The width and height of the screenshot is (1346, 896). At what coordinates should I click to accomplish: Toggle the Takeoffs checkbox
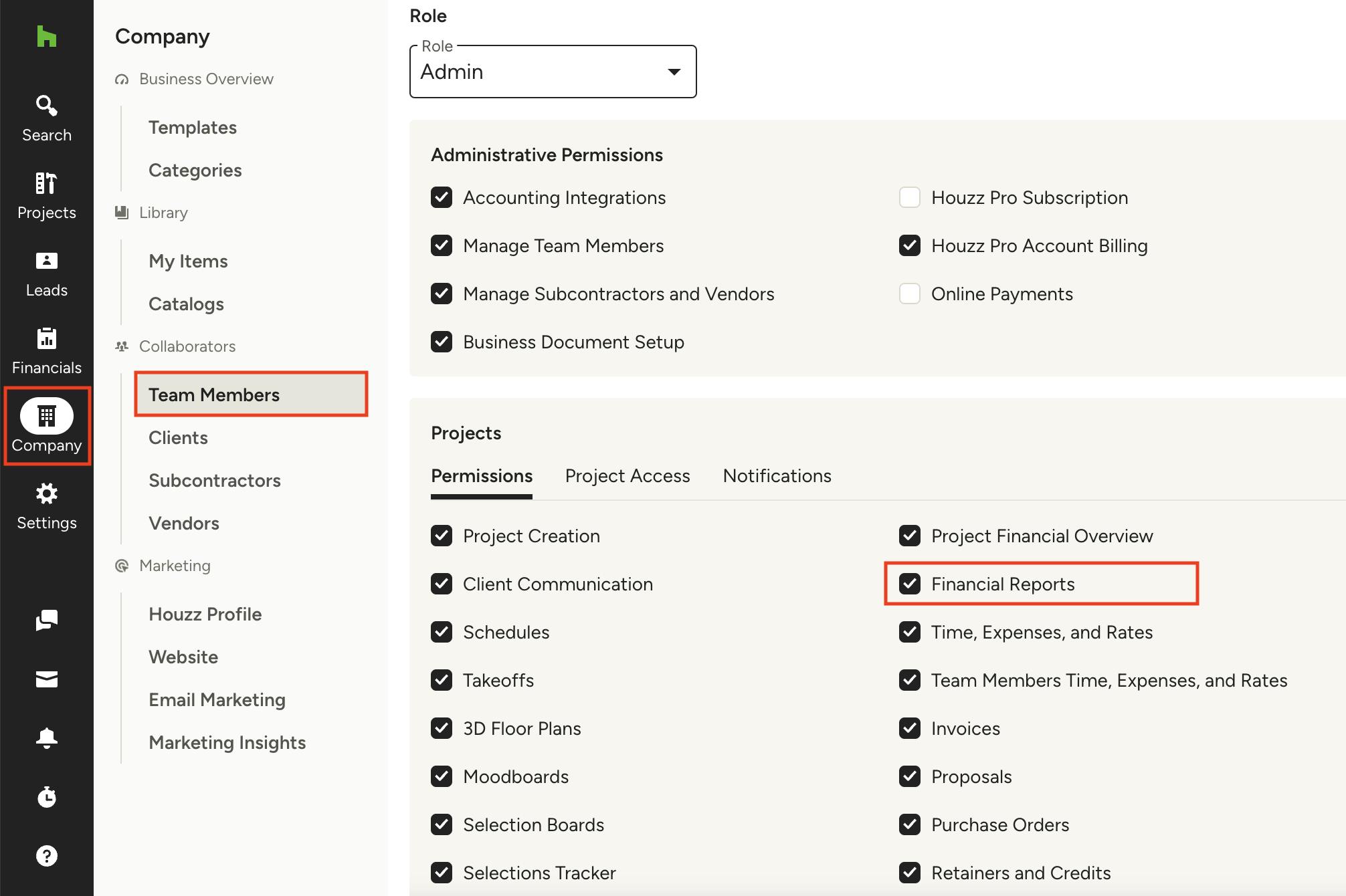(x=442, y=681)
